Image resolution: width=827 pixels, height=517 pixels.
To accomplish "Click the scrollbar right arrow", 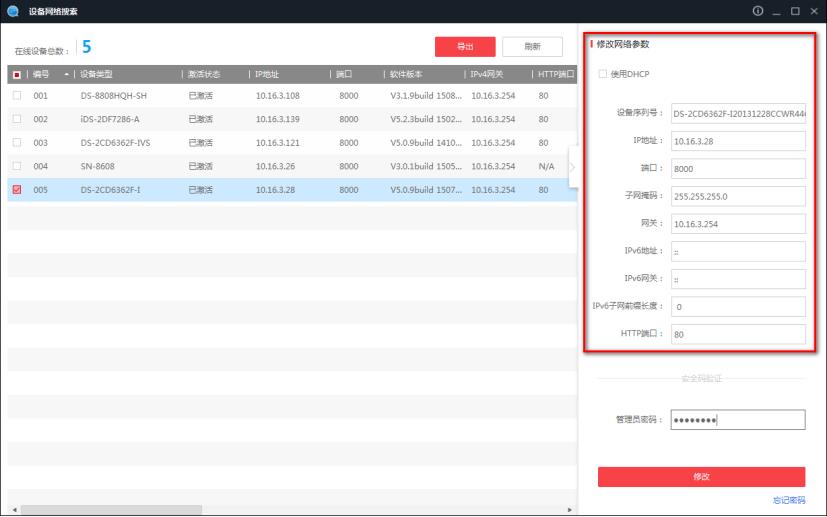I will pyautogui.click(x=571, y=509).
